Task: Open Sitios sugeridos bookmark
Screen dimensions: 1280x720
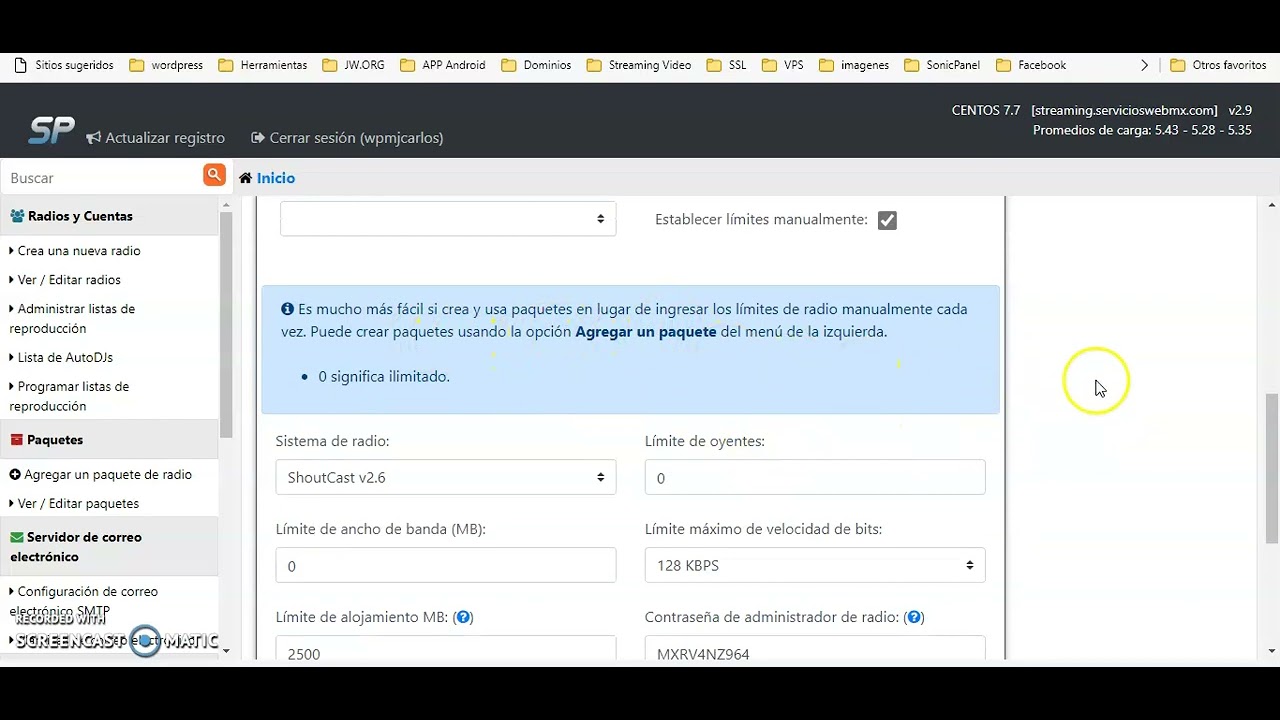Action: [x=64, y=65]
